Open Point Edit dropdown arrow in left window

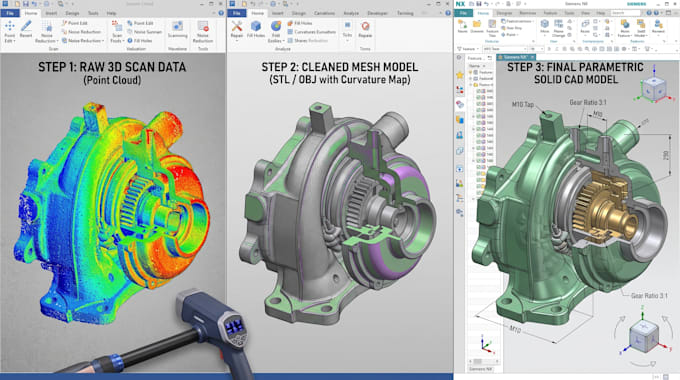14,41
